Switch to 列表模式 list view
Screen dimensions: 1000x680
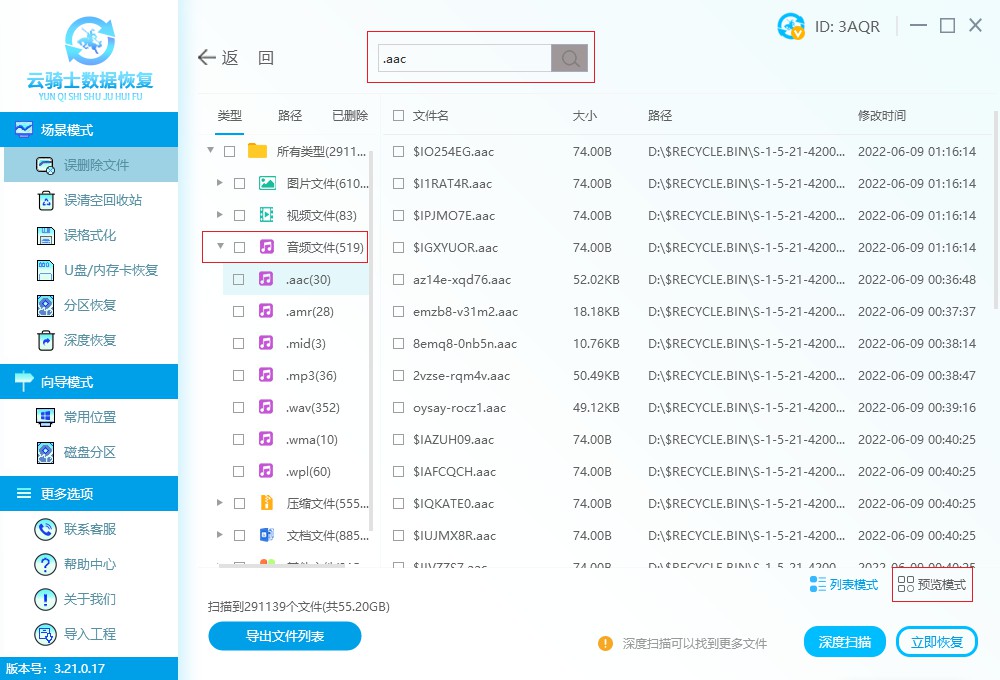click(x=844, y=585)
